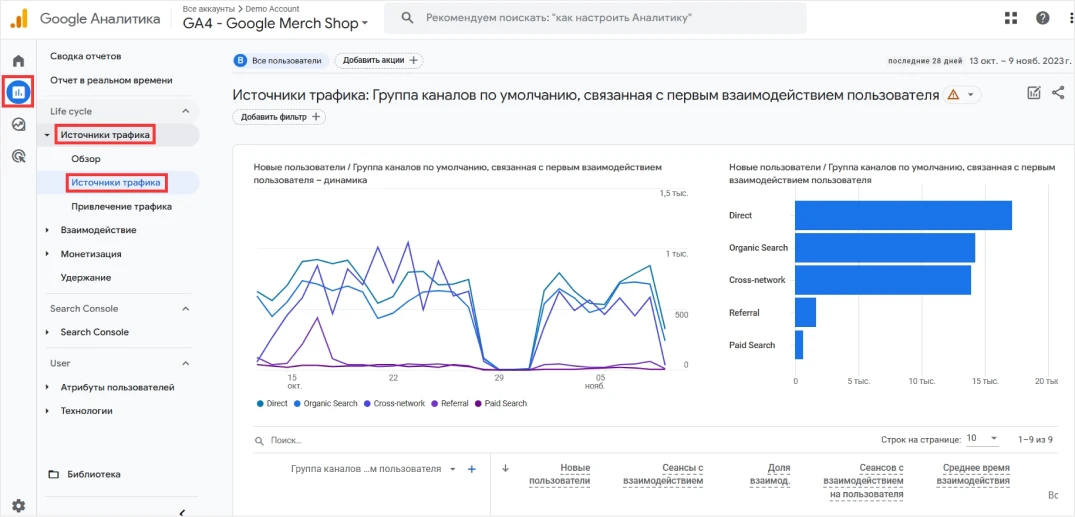Toggle Organic Search series in legend
Image resolution: width=1075 pixels, height=517 pixels.
point(326,403)
